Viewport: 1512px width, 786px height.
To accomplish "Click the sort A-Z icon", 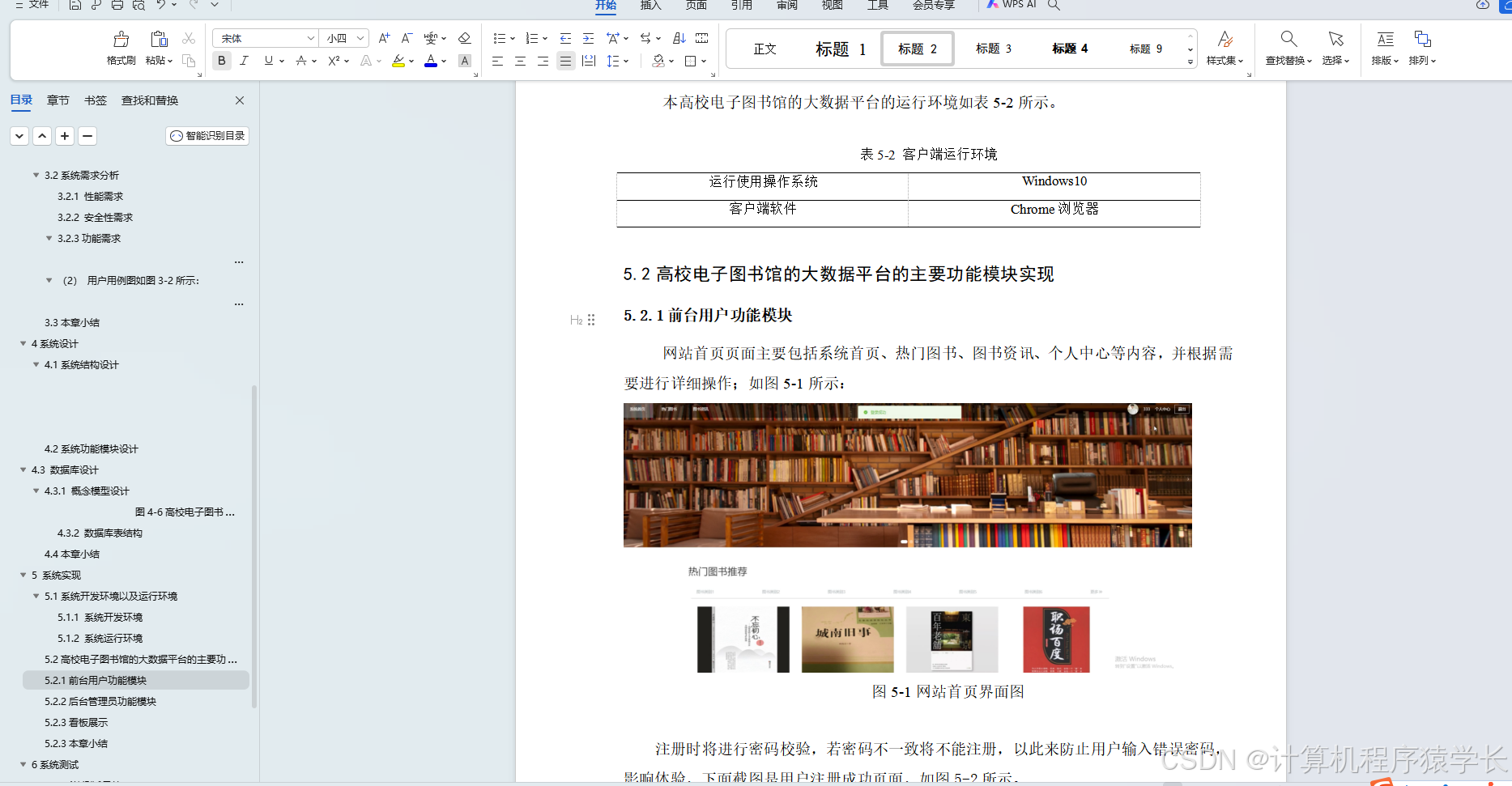I will coord(679,38).
